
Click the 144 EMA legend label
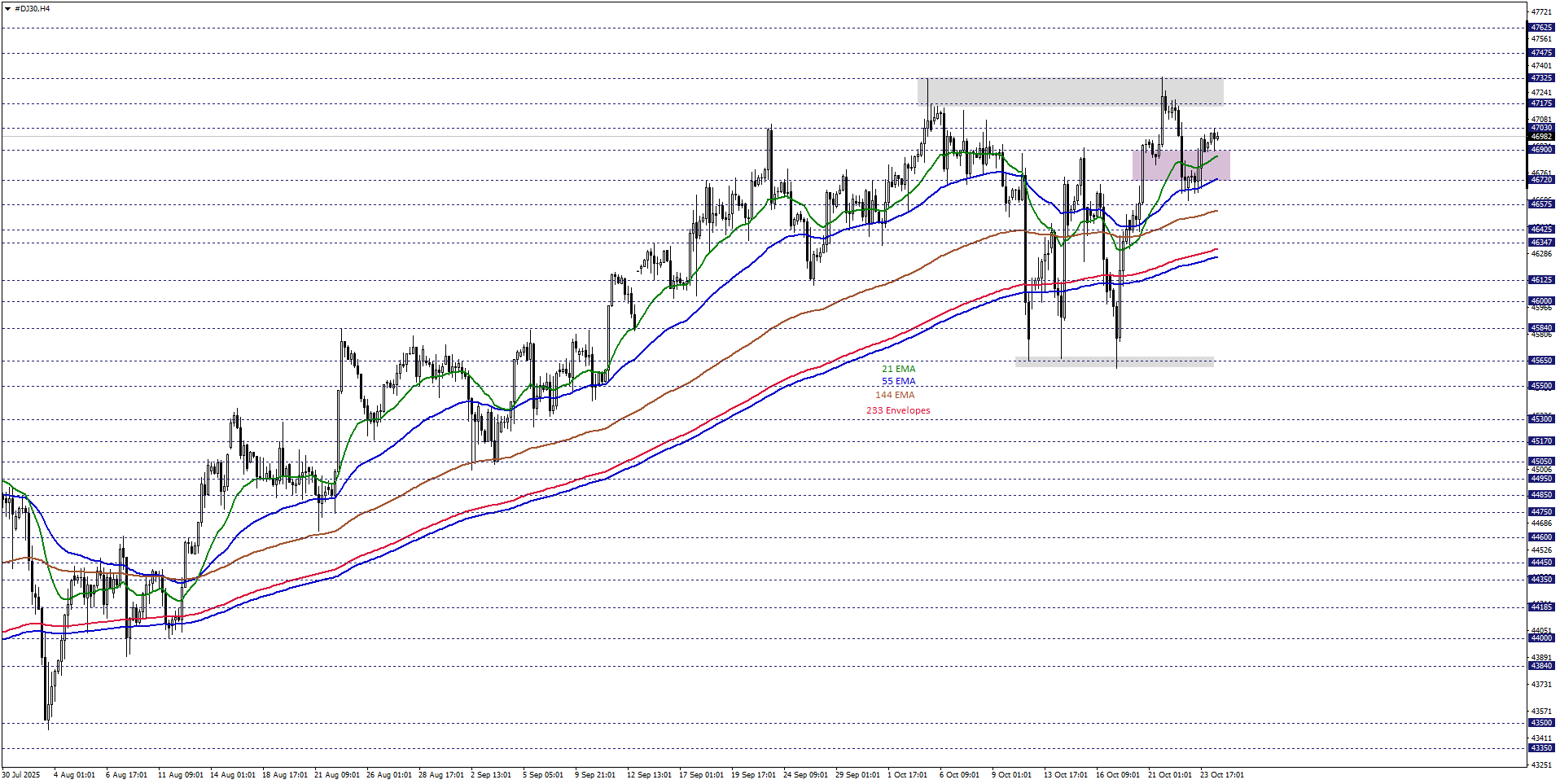point(895,395)
